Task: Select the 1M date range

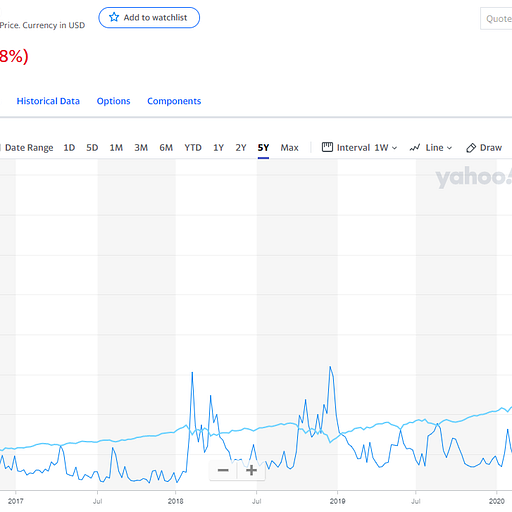Action: (116, 148)
